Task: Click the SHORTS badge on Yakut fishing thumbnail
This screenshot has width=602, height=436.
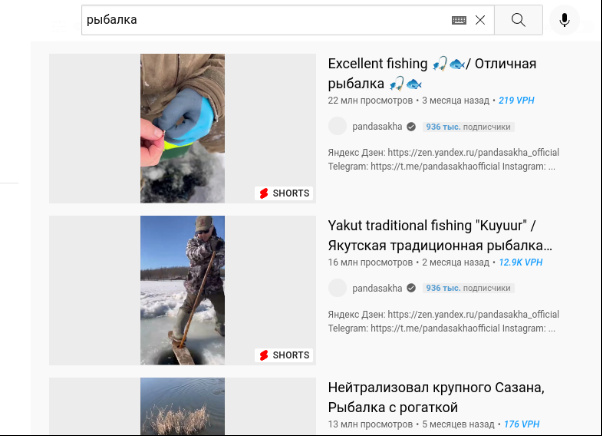Action: pos(285,355)
